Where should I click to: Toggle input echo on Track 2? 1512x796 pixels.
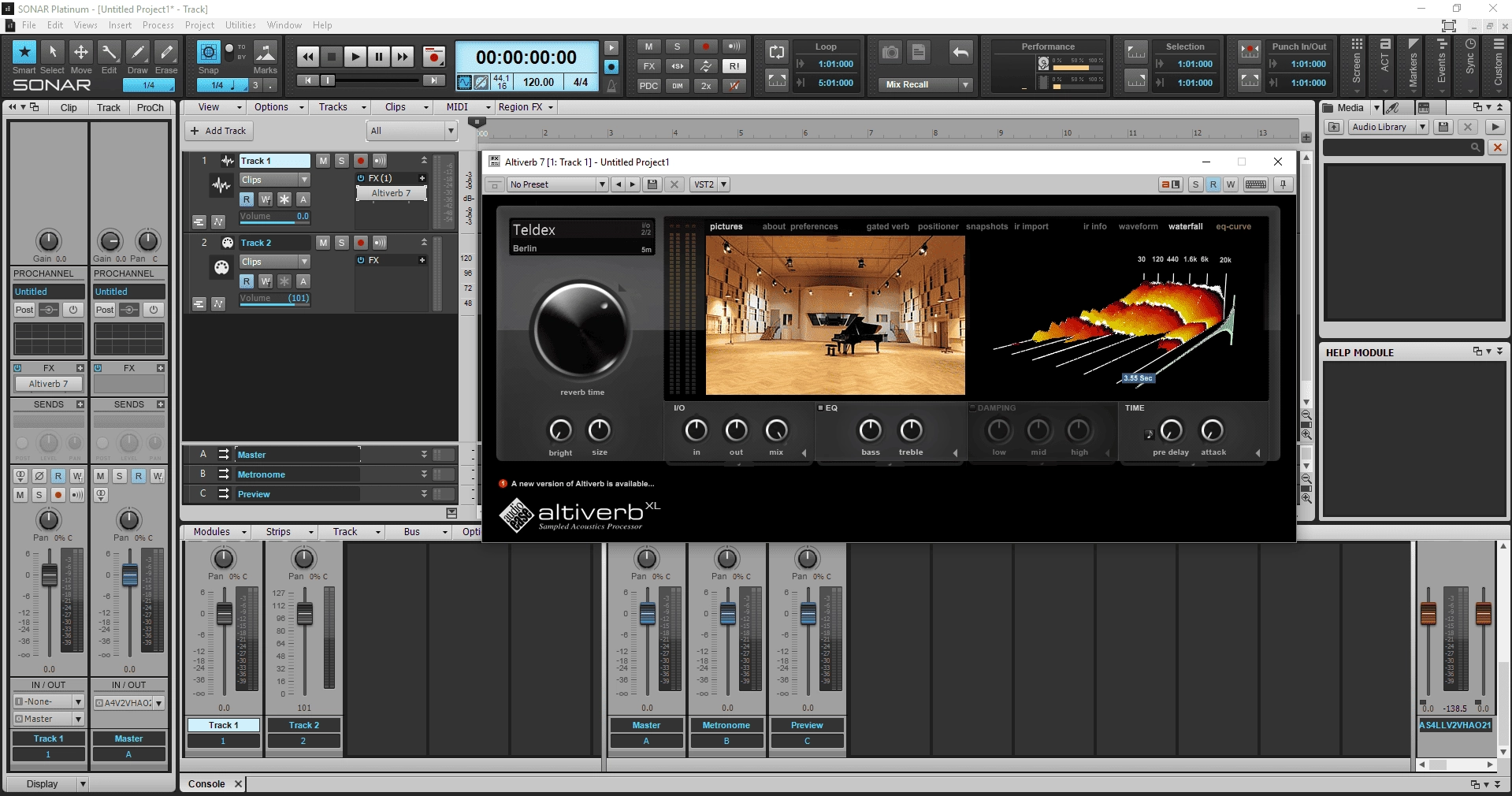click(380, 243)
